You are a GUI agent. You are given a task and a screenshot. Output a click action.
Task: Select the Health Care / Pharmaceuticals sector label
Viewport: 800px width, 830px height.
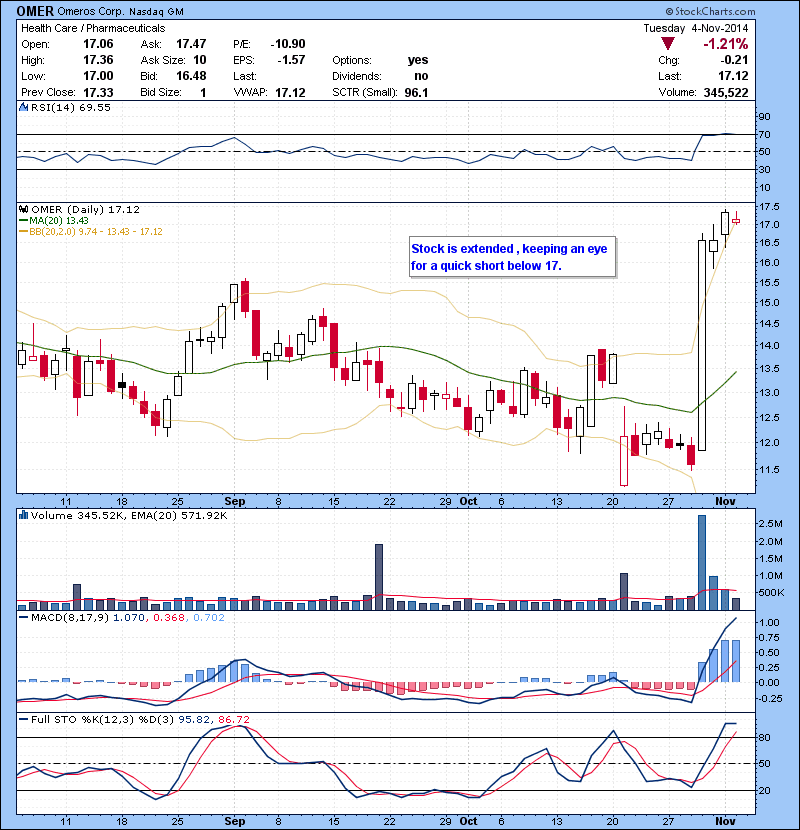pyautogui.click(x=93, y=28)
